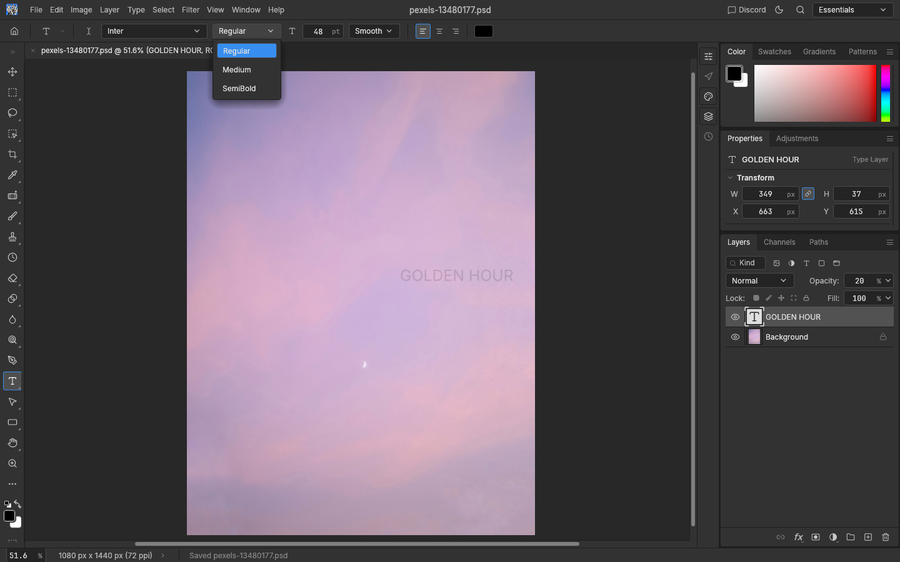The image size is (900, 562).
Task: Open the Discord link
Action: point(747,10)
